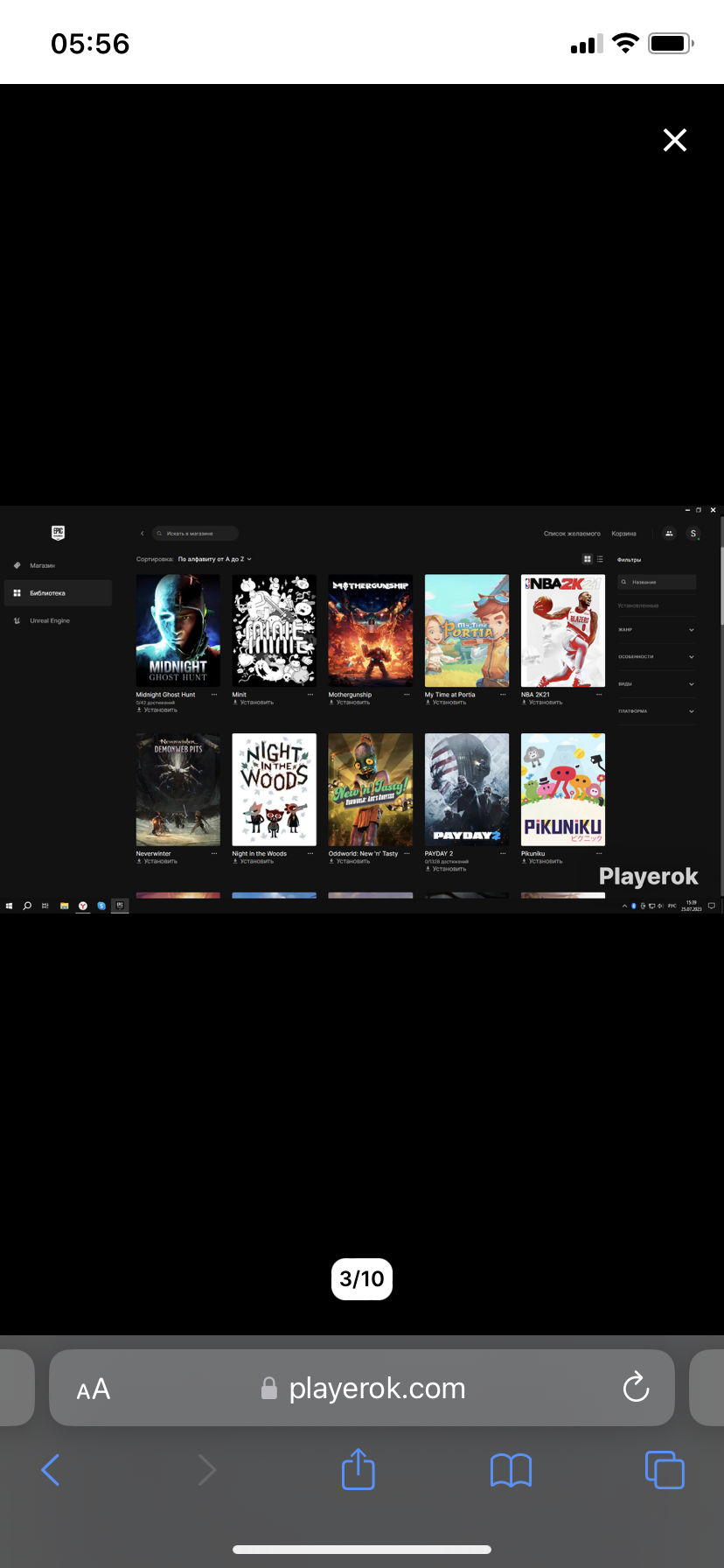Open Midnight Ghost Hunt's three-dot menu

click(214, 695)
